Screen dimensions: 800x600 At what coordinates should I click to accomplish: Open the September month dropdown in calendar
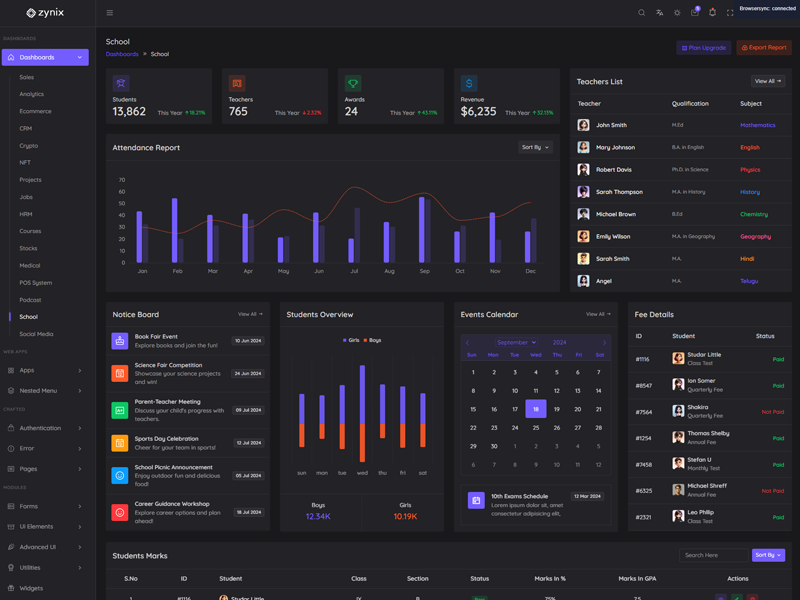click(516, 342)
